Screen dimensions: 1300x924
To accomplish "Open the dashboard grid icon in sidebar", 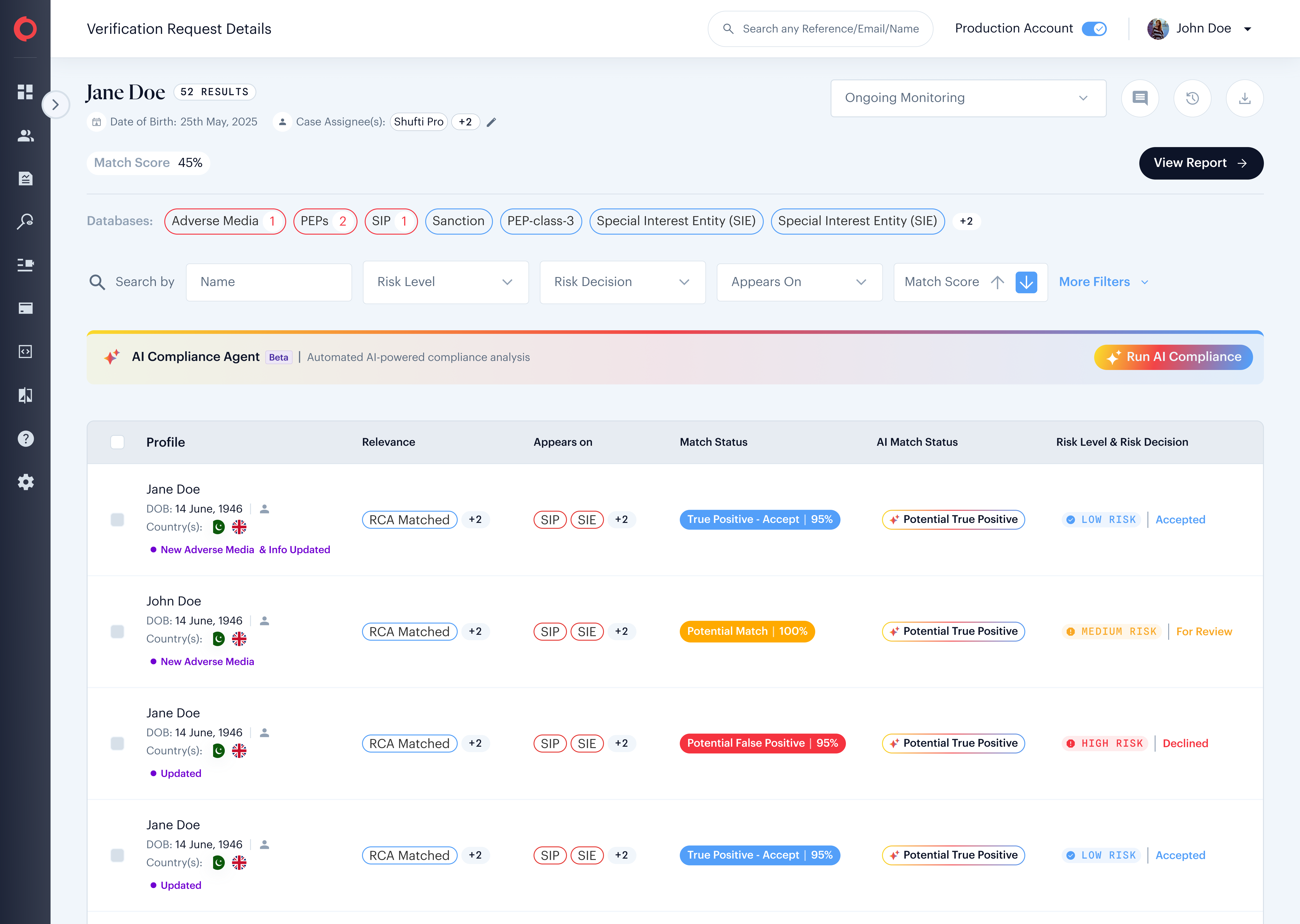I will coord(25,92).
